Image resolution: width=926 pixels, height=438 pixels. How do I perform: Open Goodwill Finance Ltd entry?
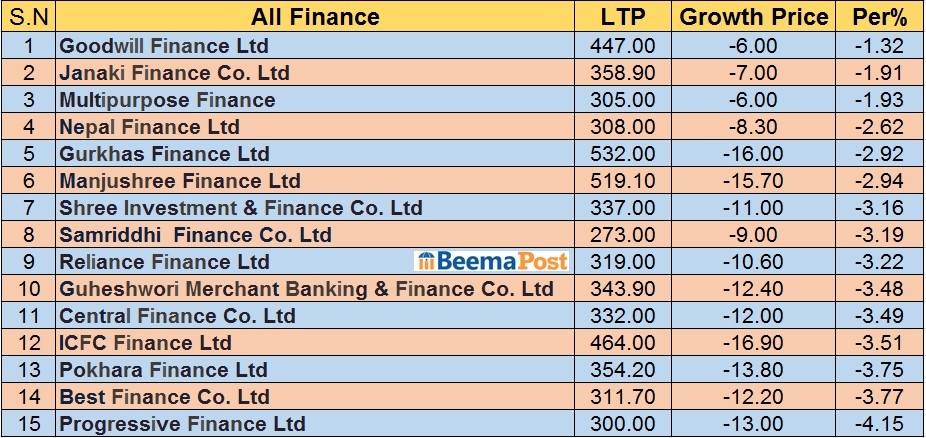[164, 45]
